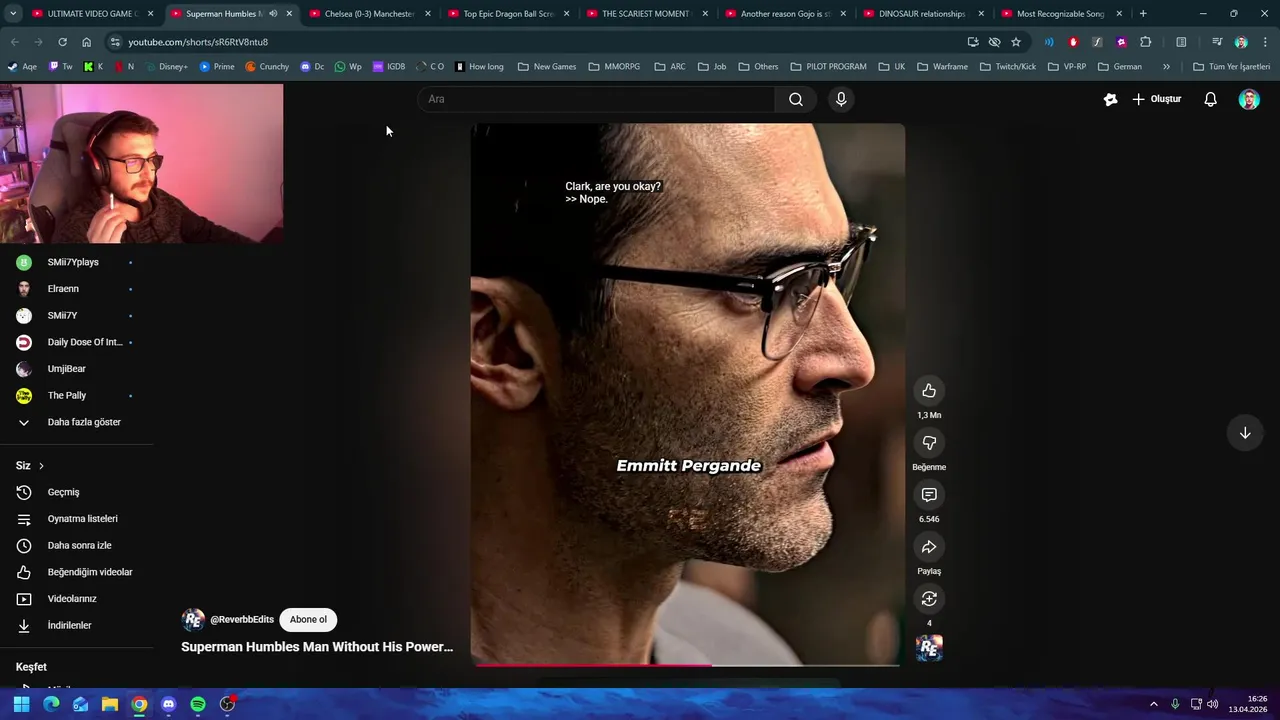
Task: Open the ReverbbEdits channel avatar
Action: click(193, 620)
